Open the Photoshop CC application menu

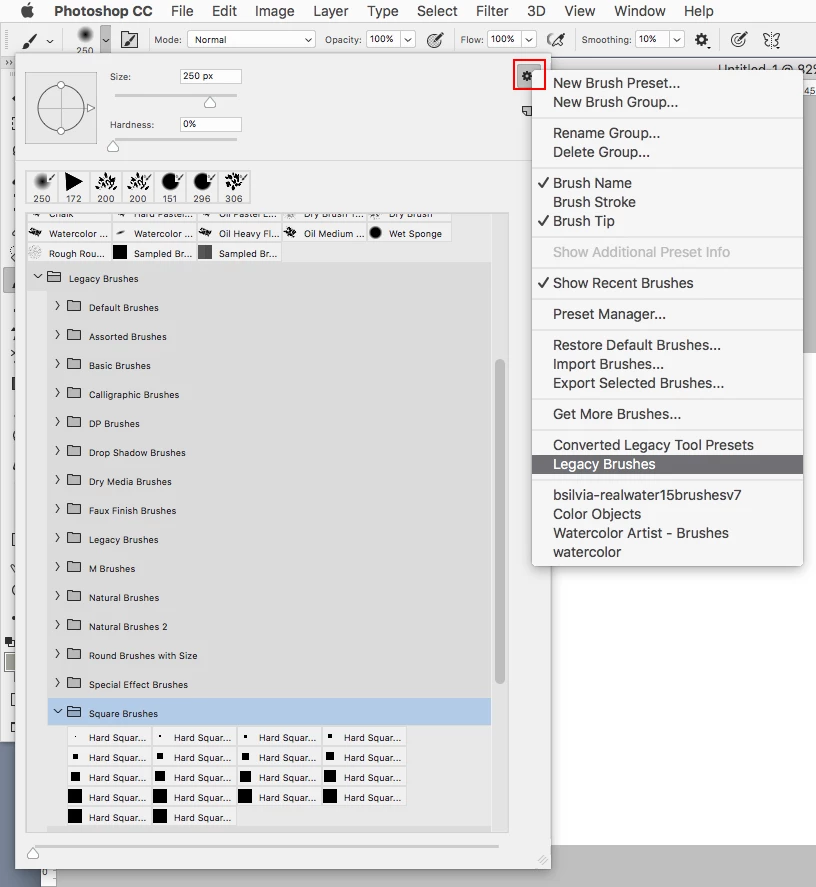[x=103, y=11]
